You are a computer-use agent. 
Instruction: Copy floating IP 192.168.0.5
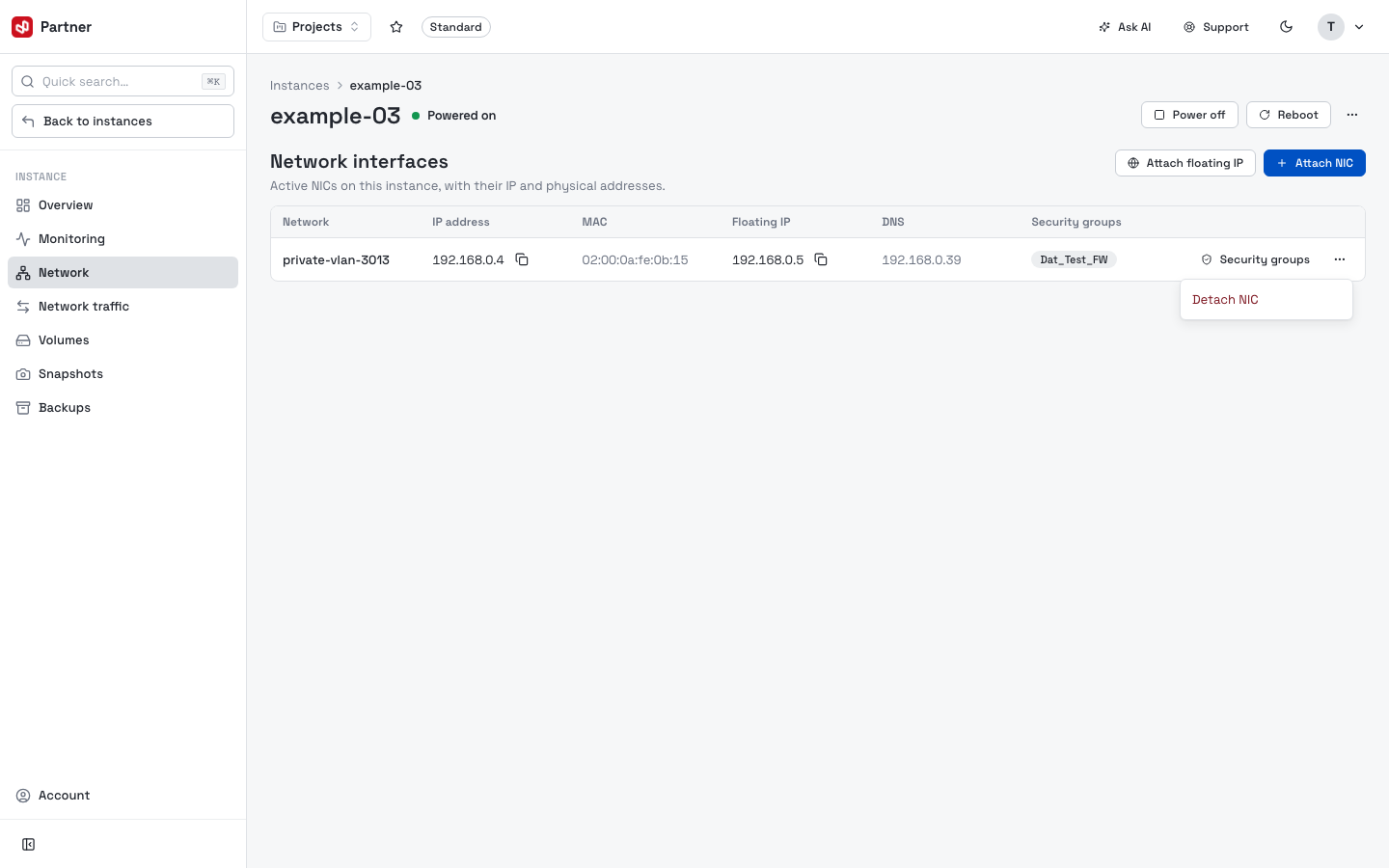(x=821, y=259)
